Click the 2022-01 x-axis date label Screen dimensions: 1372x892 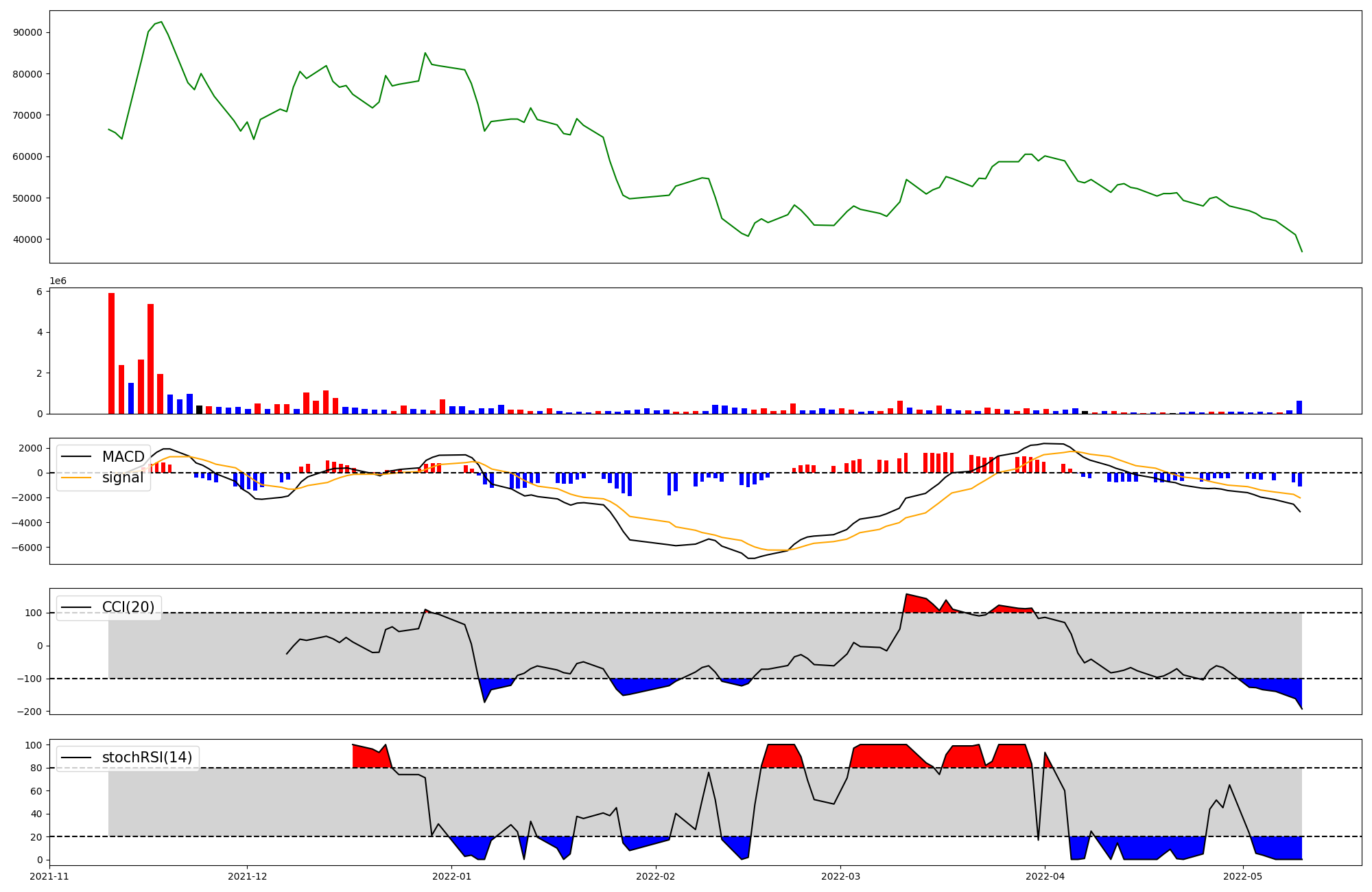tap(451, 876)
